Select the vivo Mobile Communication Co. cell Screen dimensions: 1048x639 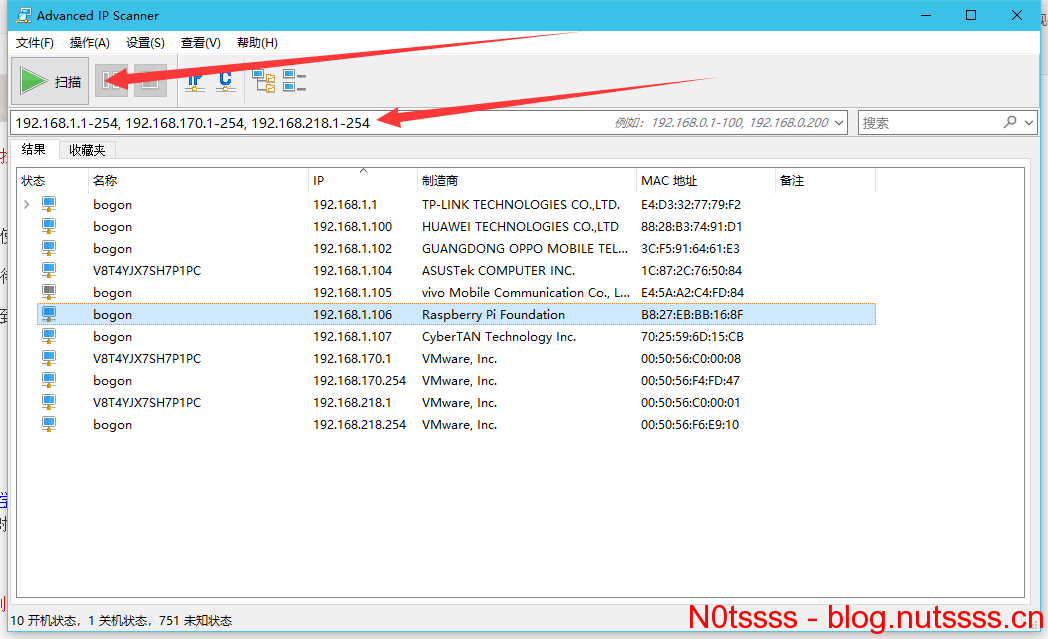[x=525, y=293]
